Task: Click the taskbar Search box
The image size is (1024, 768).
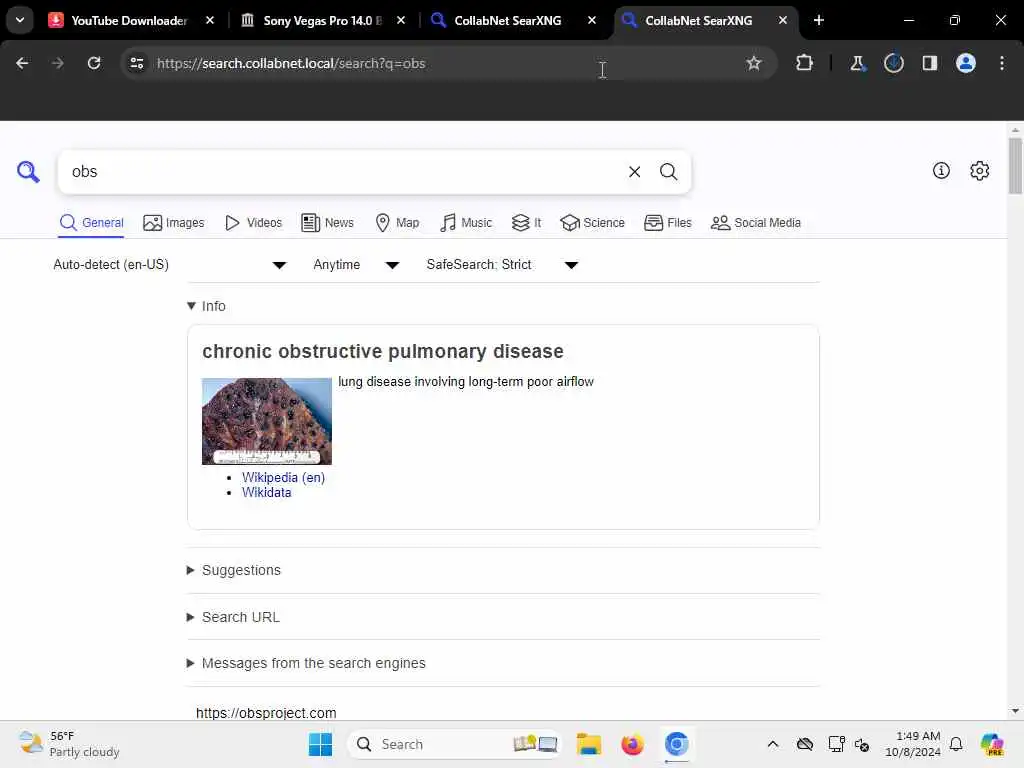Action: click(x=455, y=744)
